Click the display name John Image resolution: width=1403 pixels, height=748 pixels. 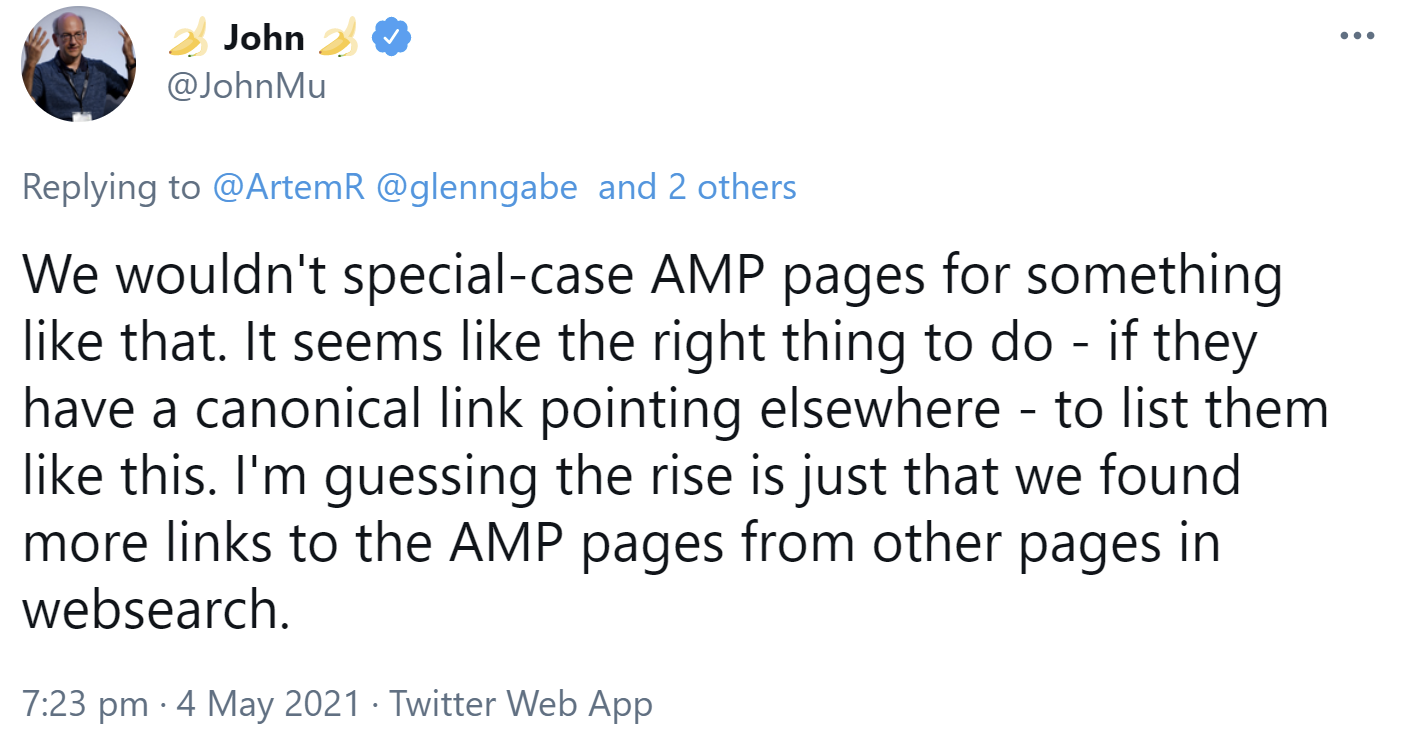coord(262,37)
